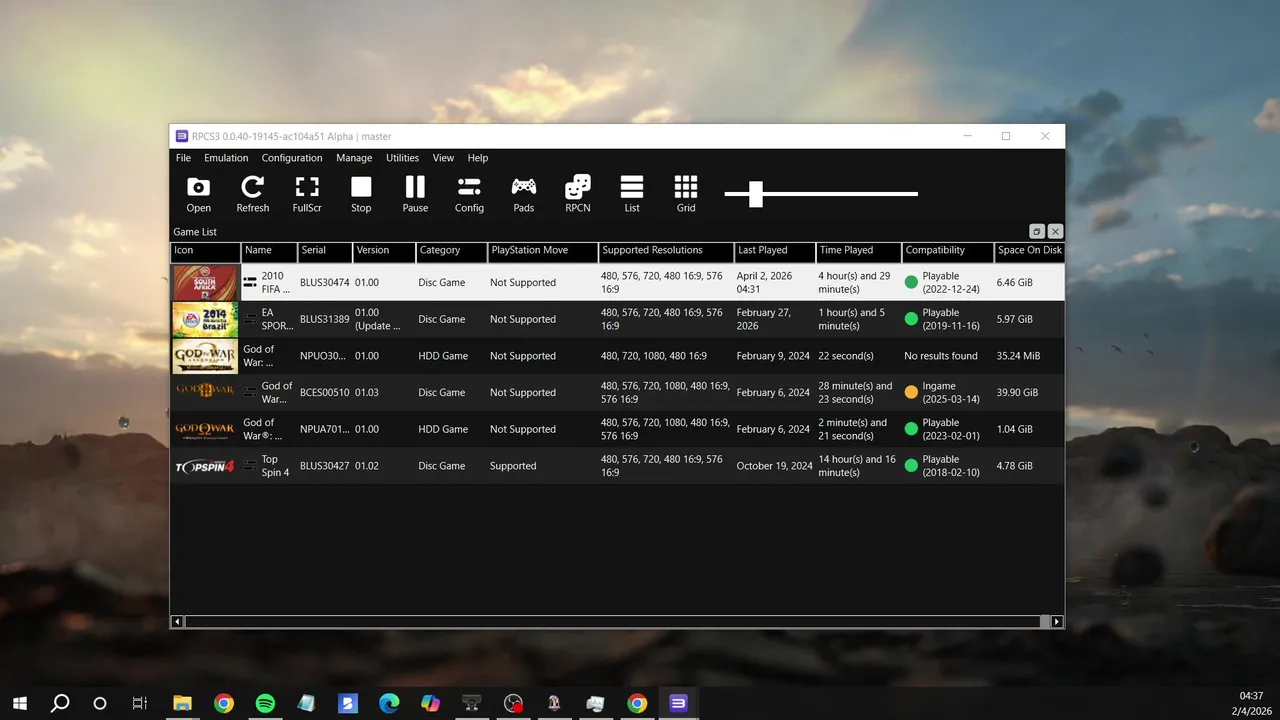Sort by the Category column header
Viewport: 1280px width, 720px height.
(x=452, y=251)
